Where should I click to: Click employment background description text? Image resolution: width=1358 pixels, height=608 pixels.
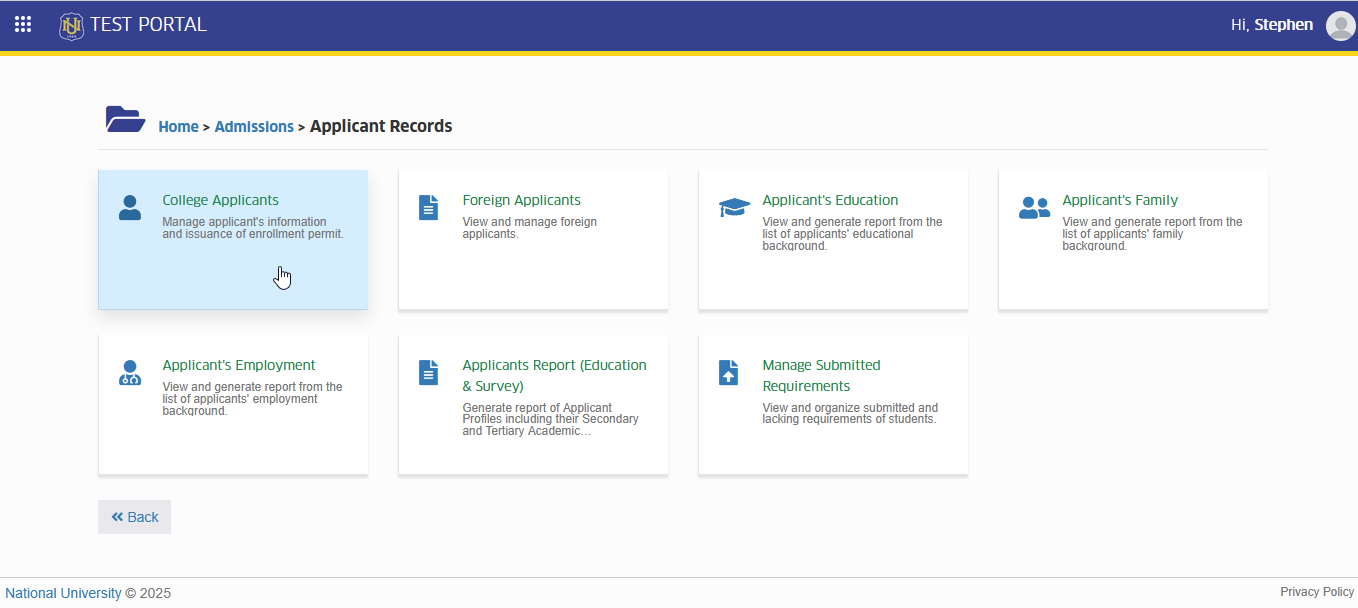pyautogui.click(x=252, y=399)
